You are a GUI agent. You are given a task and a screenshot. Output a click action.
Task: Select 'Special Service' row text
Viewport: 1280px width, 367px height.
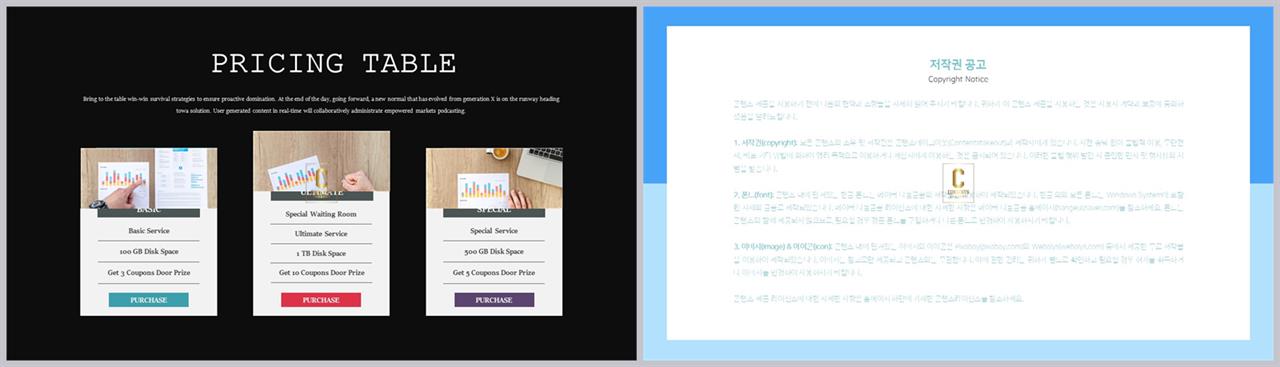coord(494,231)
